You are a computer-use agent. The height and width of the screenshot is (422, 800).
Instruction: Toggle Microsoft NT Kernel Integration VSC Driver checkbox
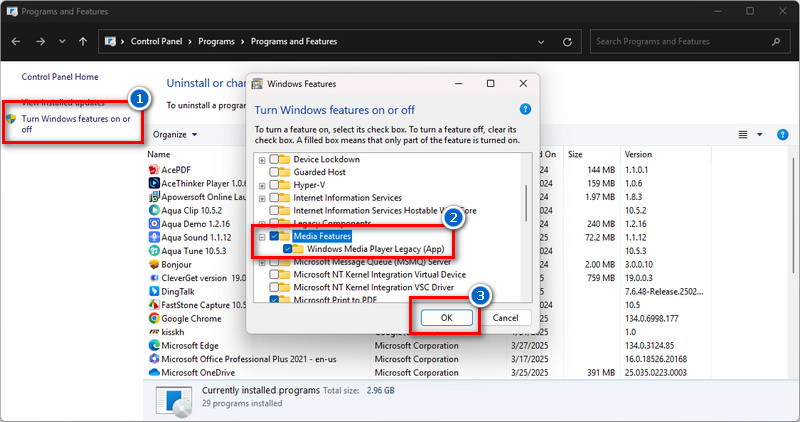coord(274,287)
